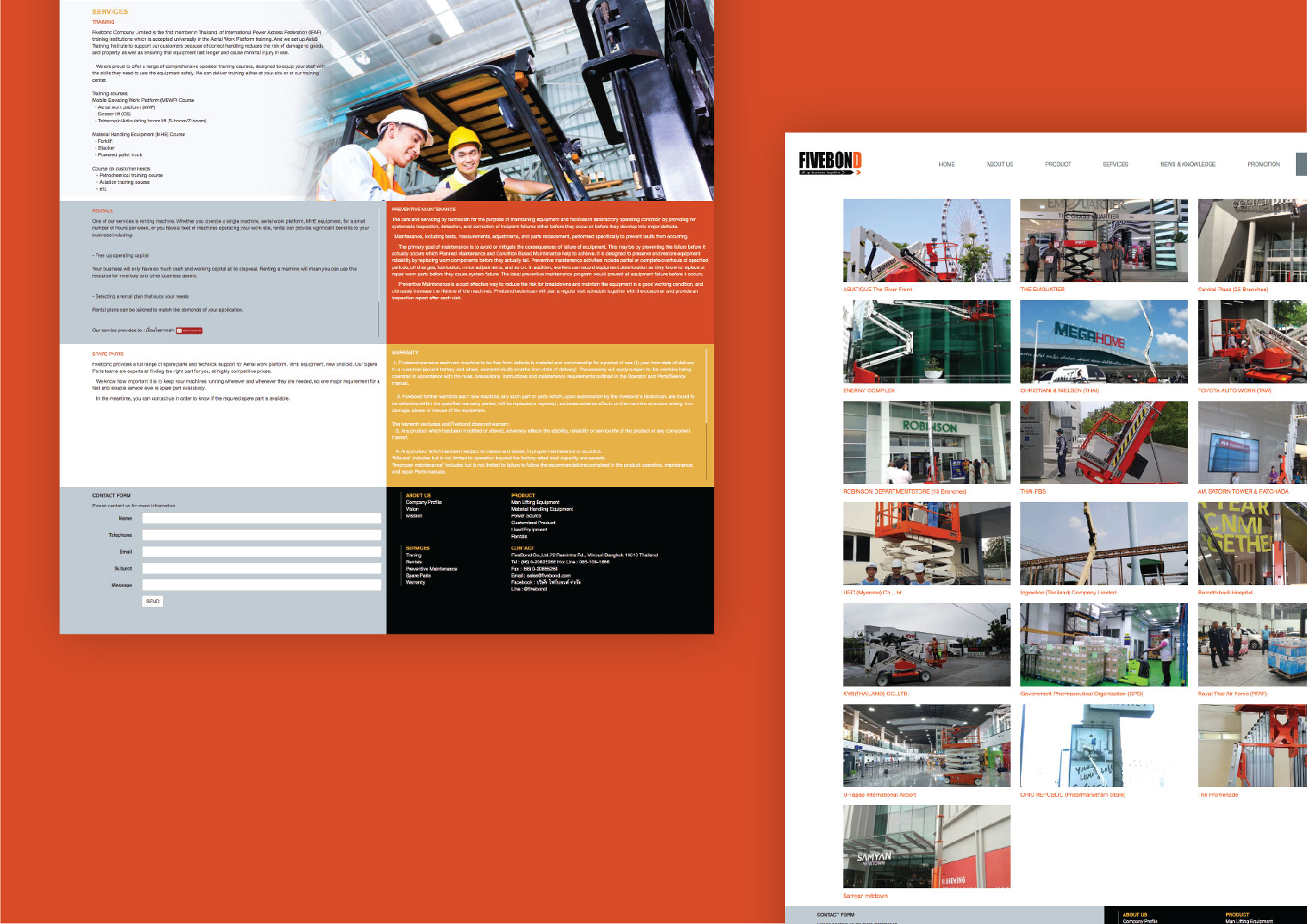This screenshot has height=924, width=1307.
Task: Open the ASIATIQUE The River Front photo
Action: coord(926,240)
